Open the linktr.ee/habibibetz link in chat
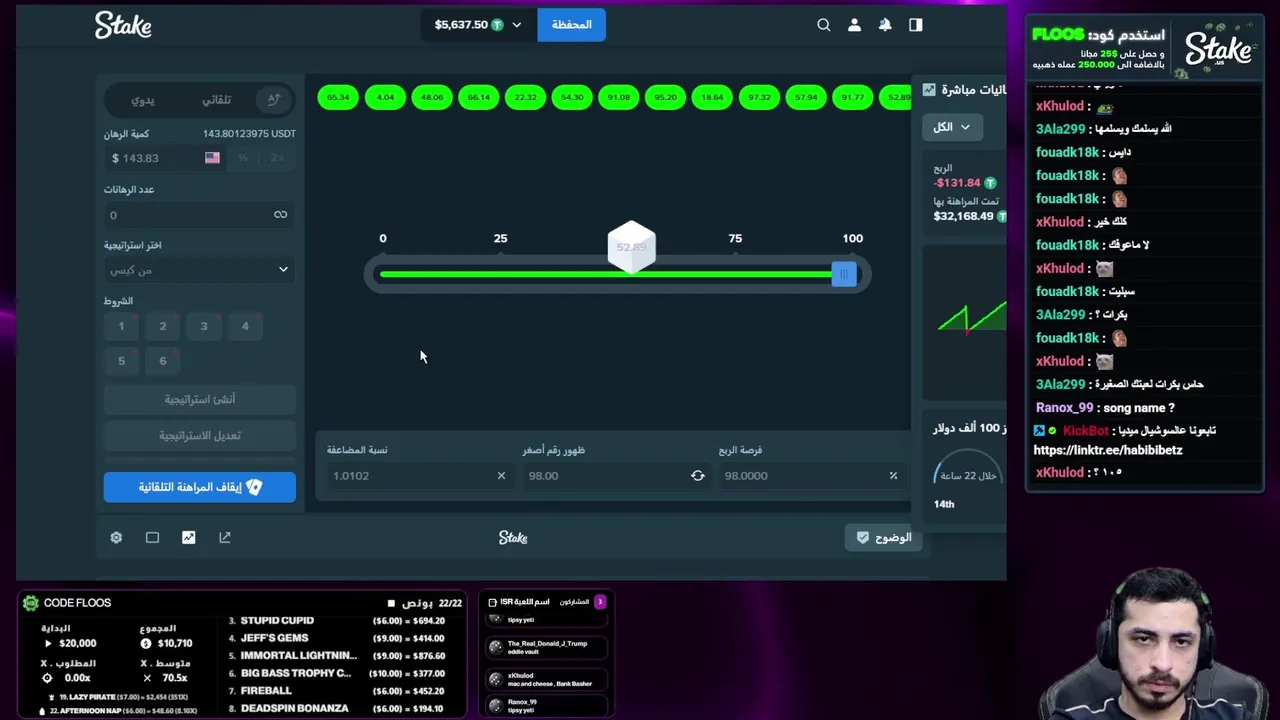The image size is (1280, 720). (1108, 450)
